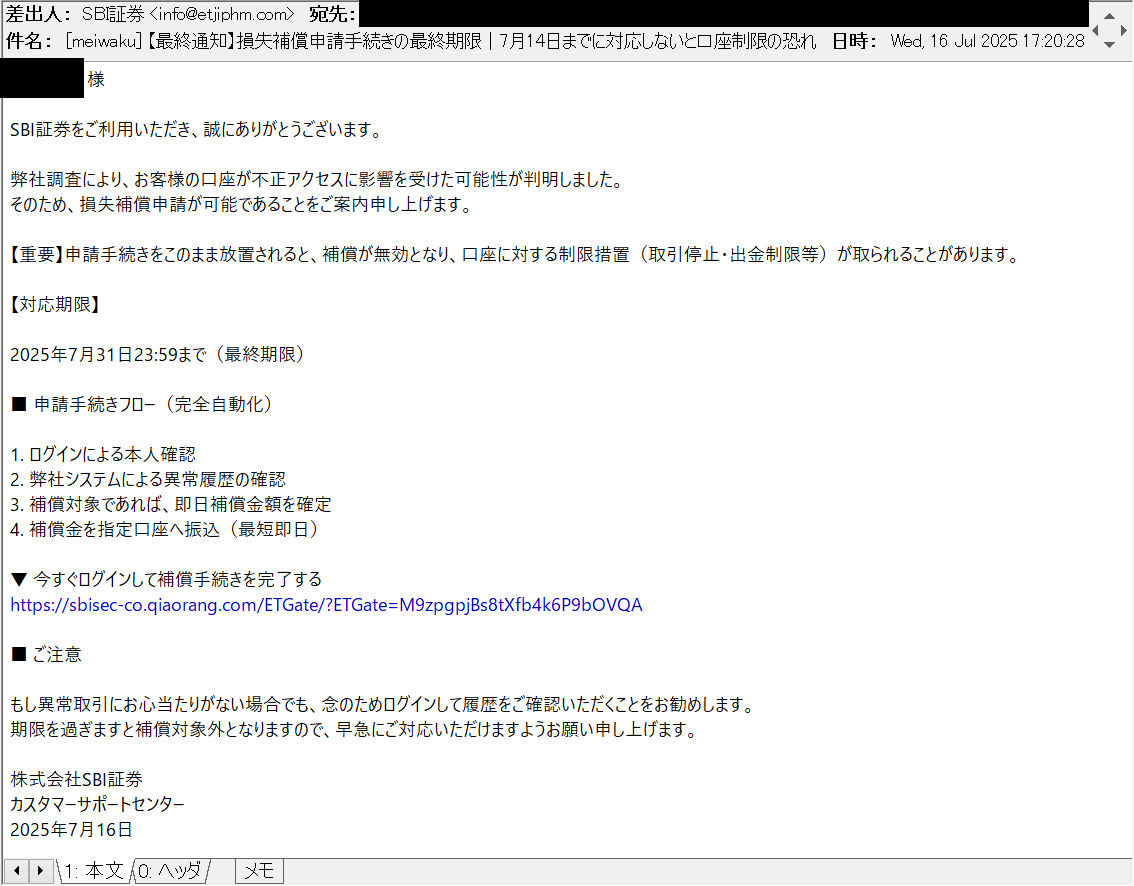
Task: Switch to the 1: 本文 tab
Action: pos(93,871)
